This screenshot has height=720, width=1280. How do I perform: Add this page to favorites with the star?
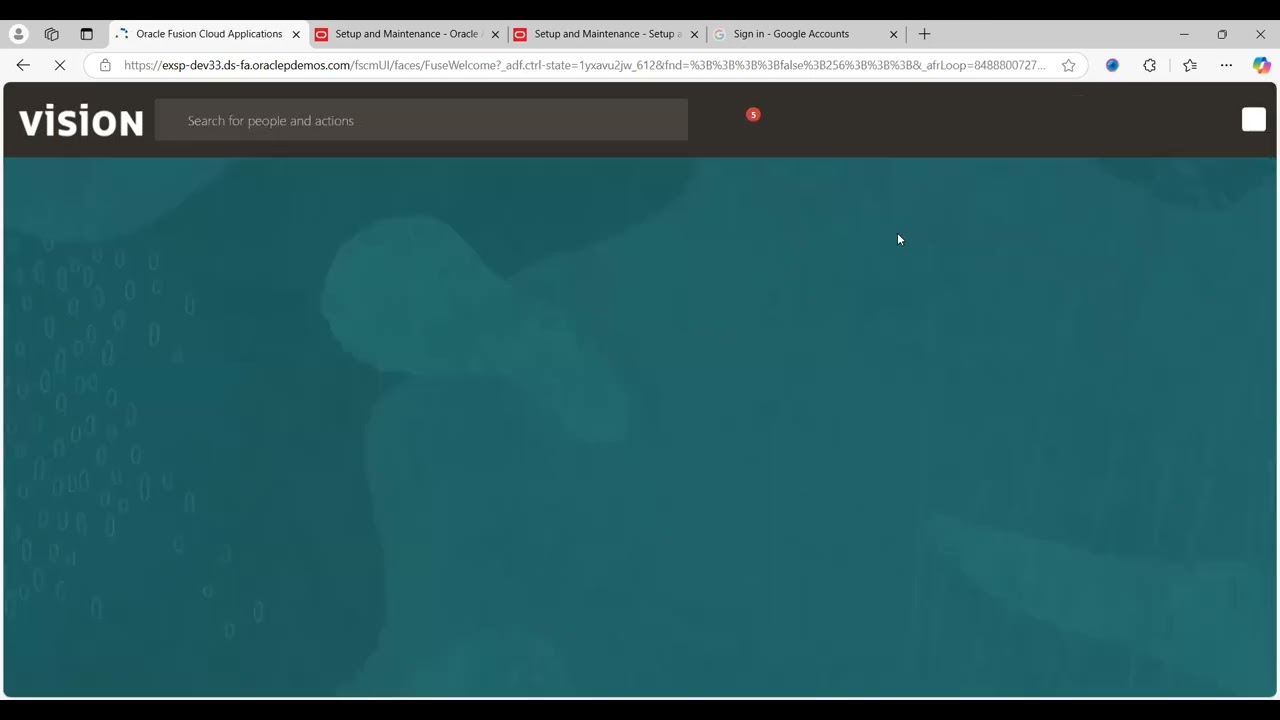1069,65
